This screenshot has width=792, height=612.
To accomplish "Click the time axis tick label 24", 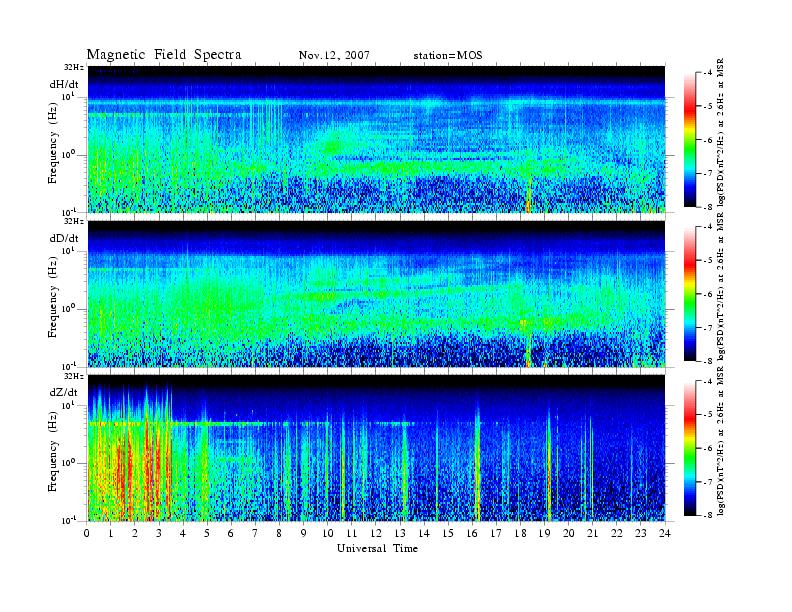I will [x=665, y=533].
